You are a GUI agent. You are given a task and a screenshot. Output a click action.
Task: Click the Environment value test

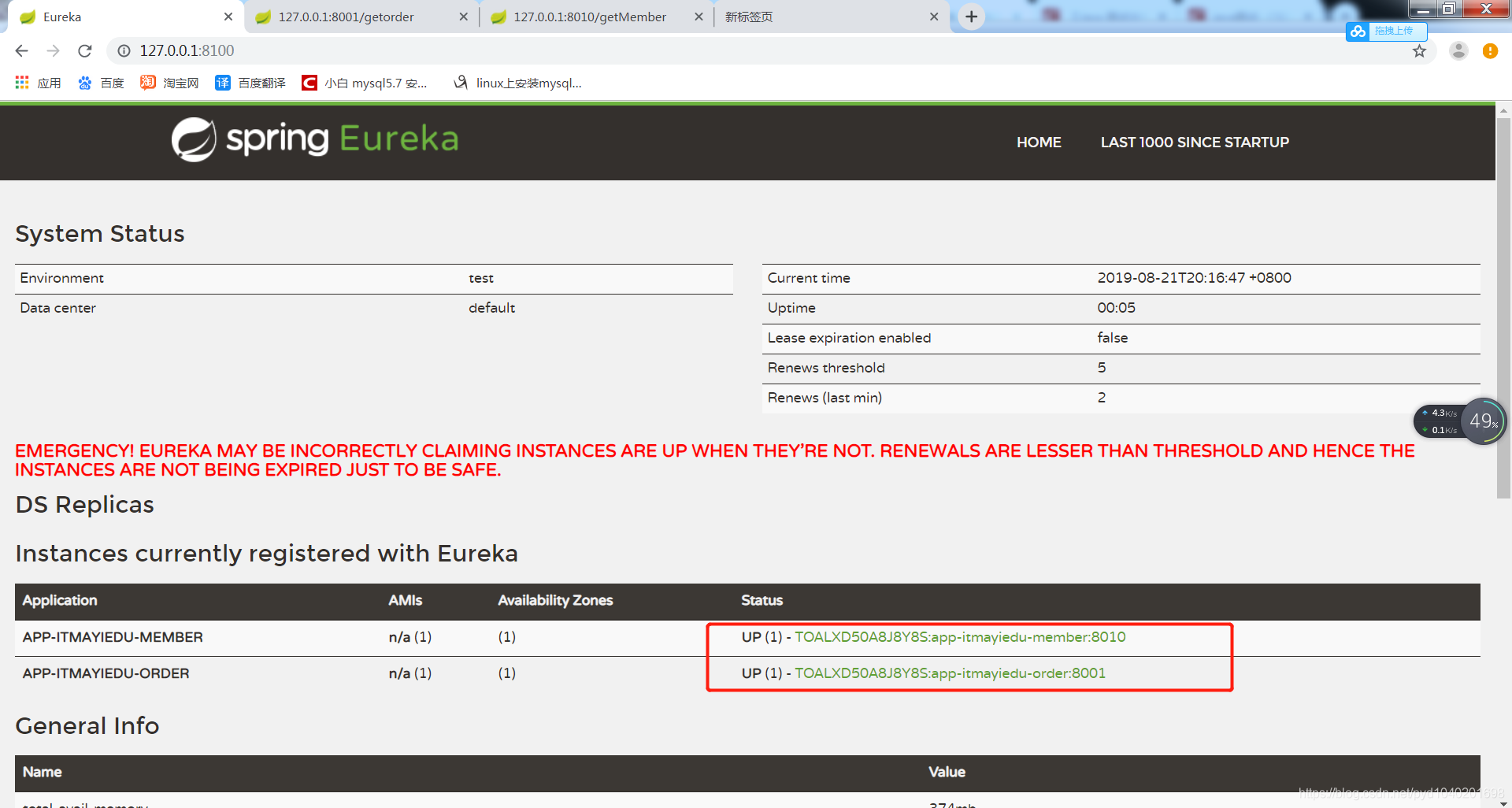pyautogui.click(x=481, y=278)
